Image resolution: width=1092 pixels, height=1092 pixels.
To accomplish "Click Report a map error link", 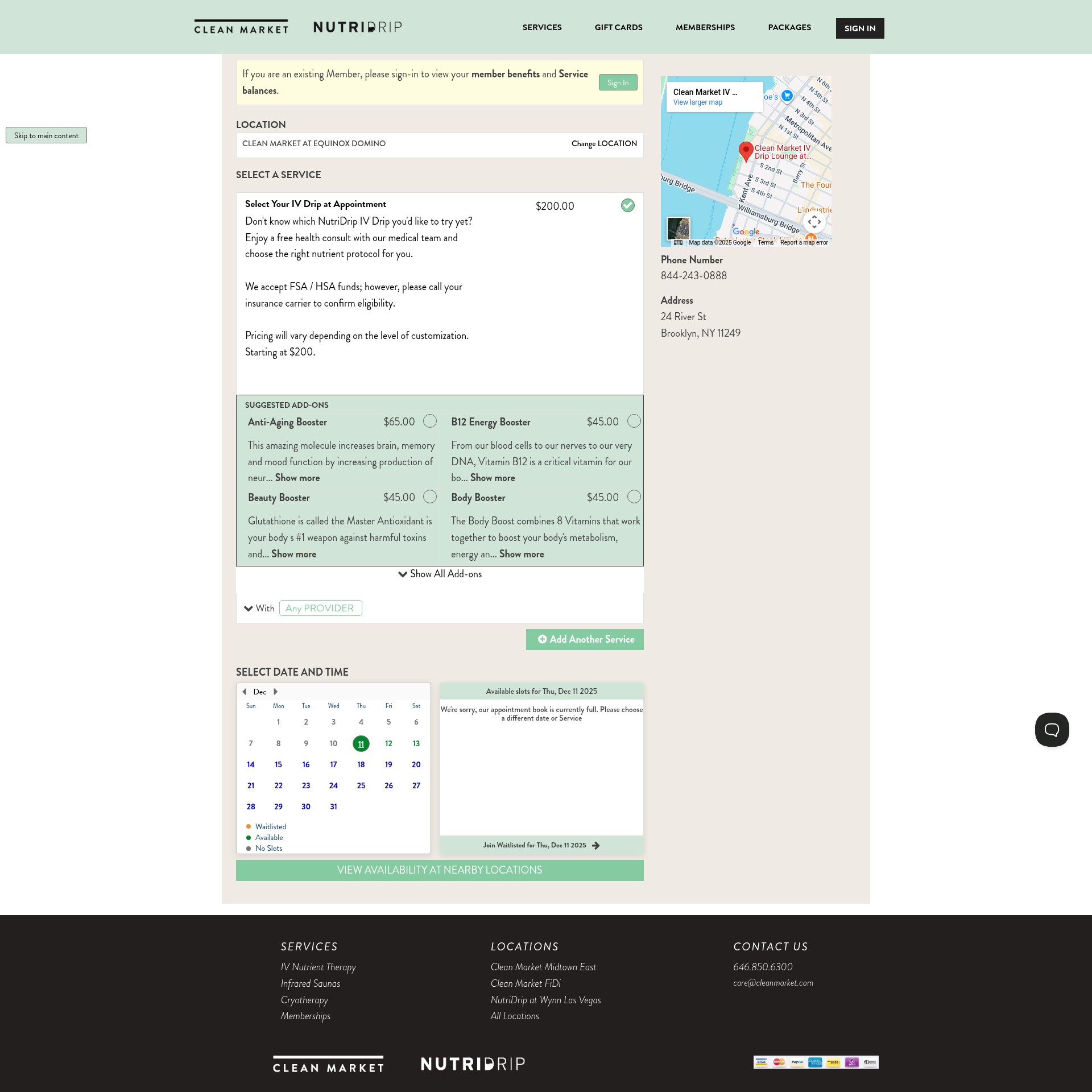I will 804,243.
